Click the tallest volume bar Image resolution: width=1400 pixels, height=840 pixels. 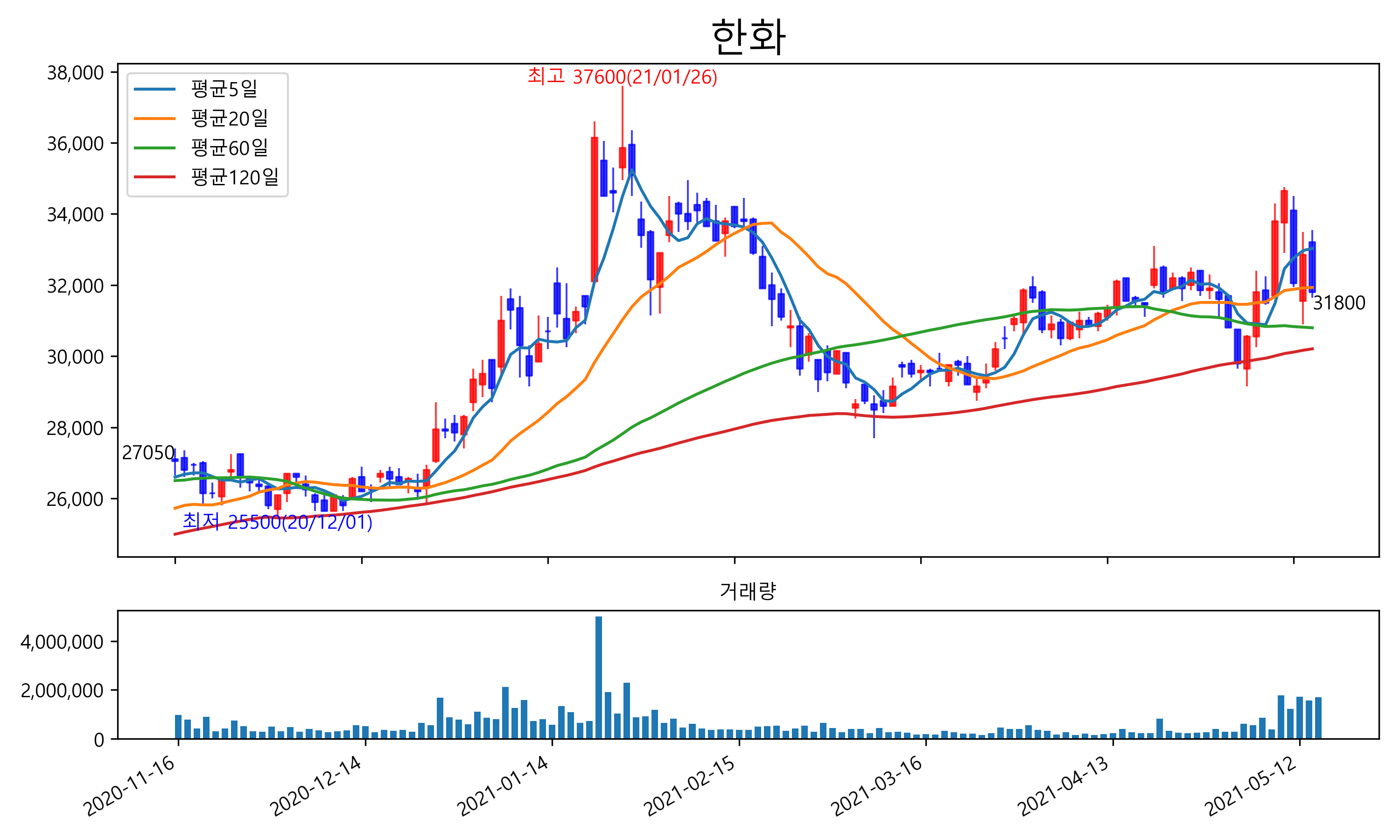(x=598, y=677)
